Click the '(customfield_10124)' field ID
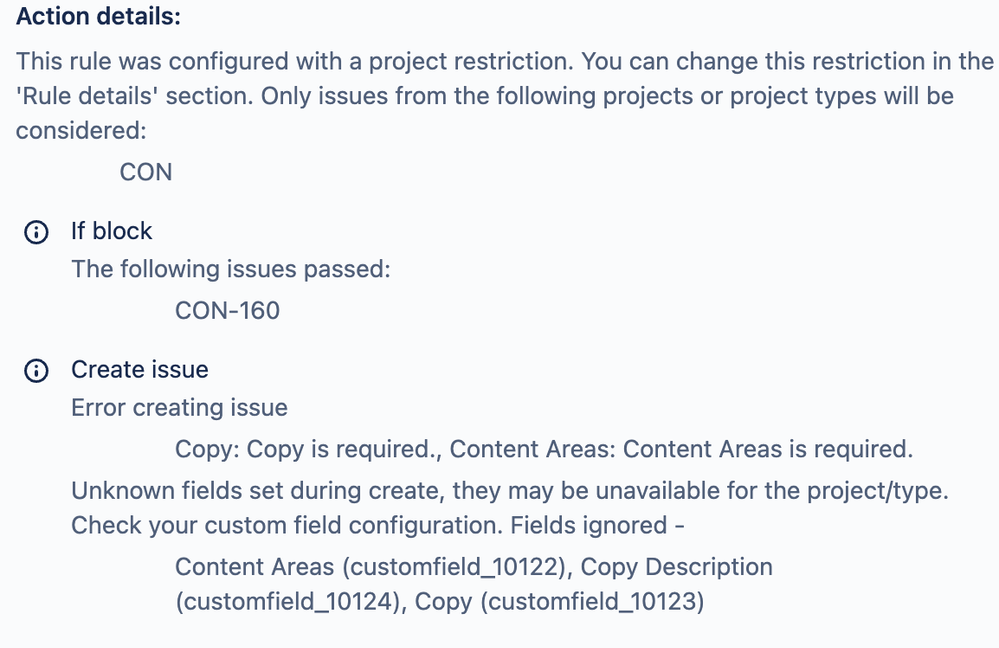 (291, 601)
